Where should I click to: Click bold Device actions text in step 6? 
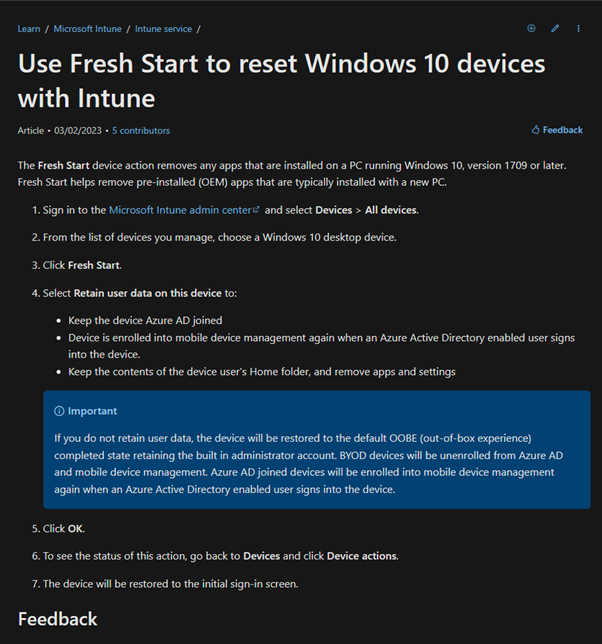[x=362, y=556]
